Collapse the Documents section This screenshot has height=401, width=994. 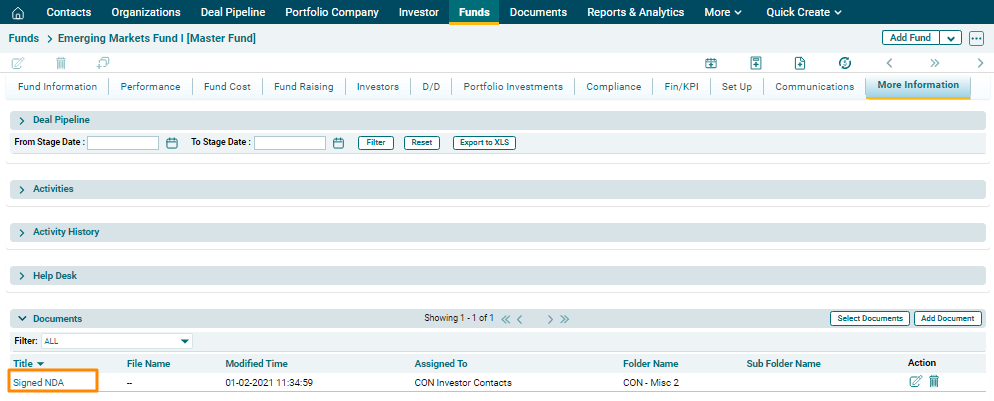pyautogui.click(x=22, y=319)
